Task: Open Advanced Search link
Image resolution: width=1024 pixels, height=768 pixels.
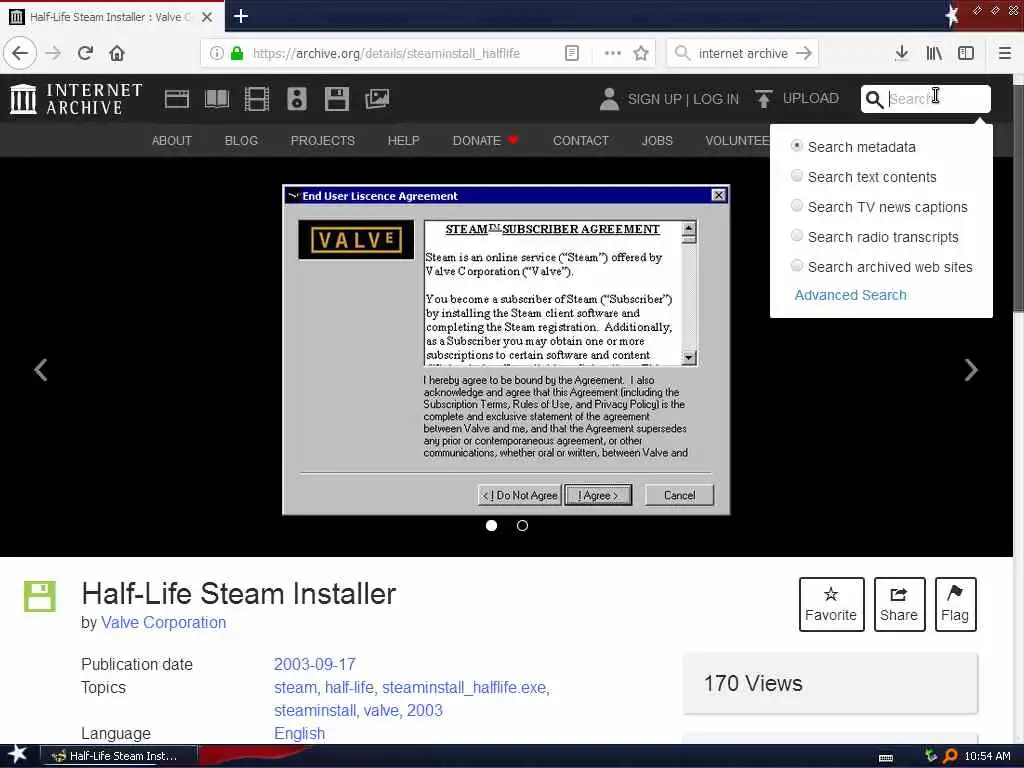Action: pos(850,295)
